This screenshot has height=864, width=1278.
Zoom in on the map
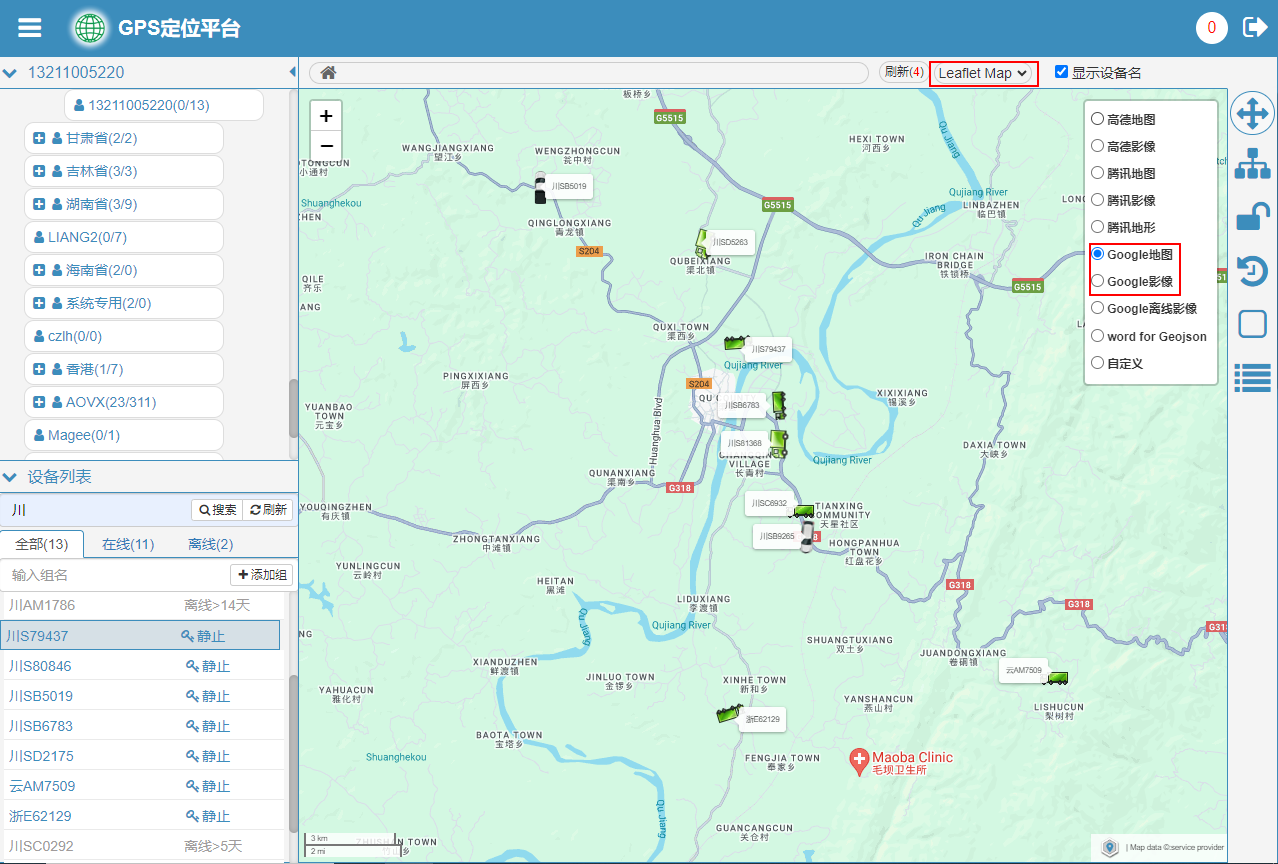click(x=326, y=116)
